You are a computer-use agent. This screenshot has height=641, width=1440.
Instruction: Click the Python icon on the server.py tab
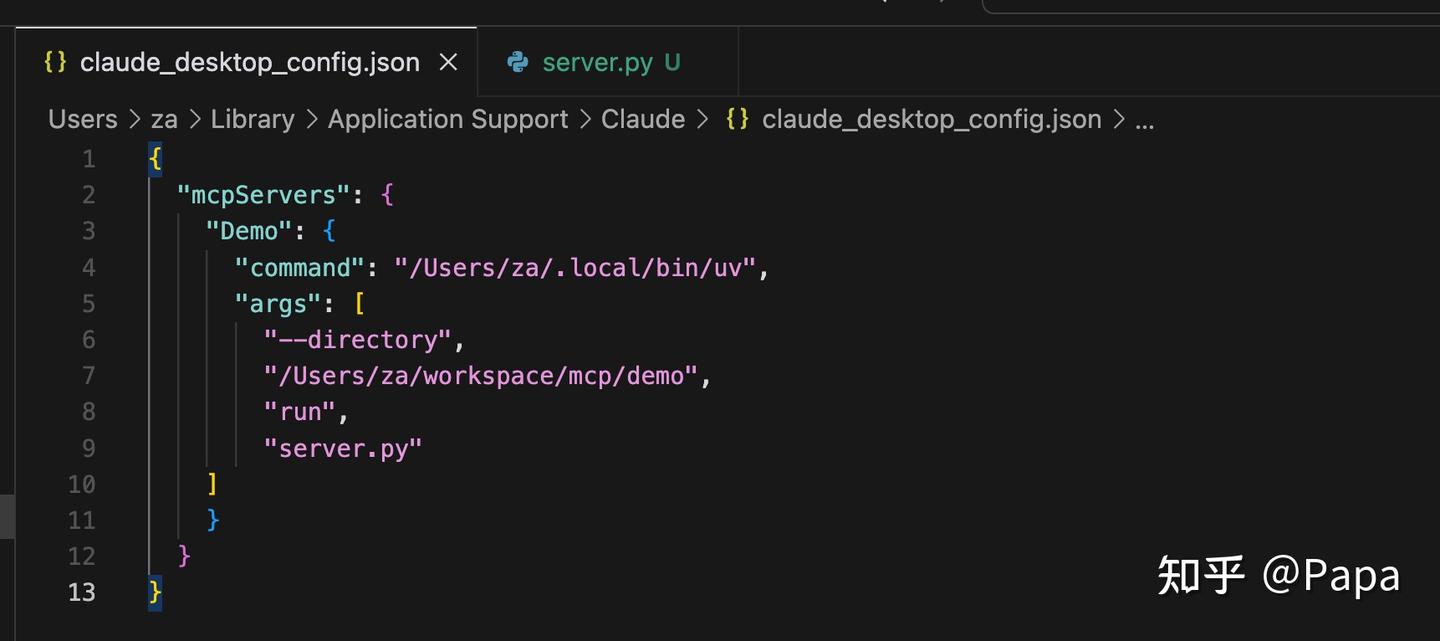point(517,62)
